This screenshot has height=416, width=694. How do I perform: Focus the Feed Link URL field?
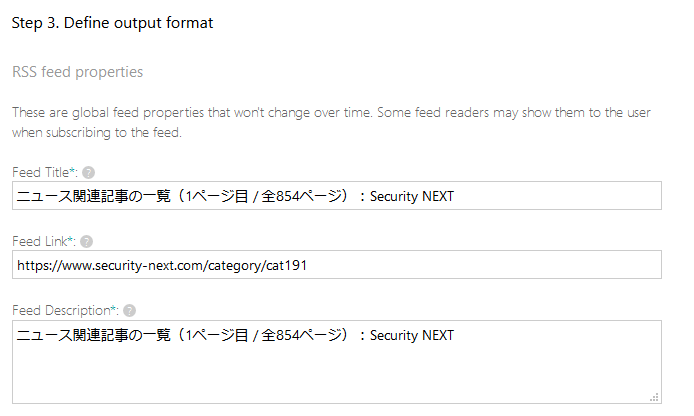[337, 265]
